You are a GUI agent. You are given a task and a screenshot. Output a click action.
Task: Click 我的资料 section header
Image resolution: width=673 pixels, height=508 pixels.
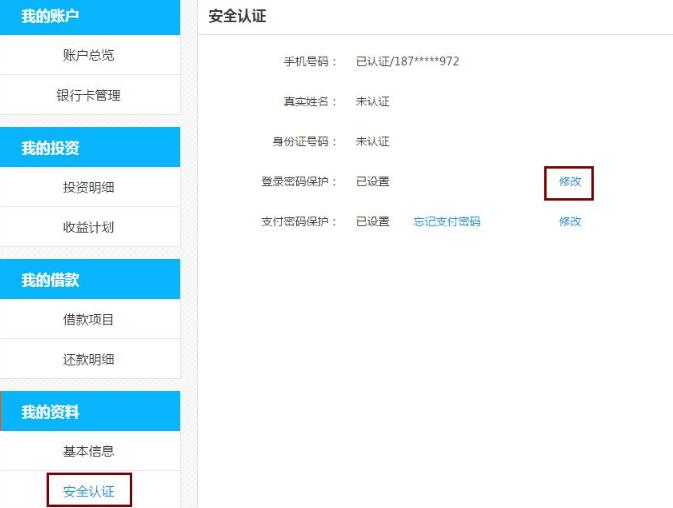coord(90,411)
